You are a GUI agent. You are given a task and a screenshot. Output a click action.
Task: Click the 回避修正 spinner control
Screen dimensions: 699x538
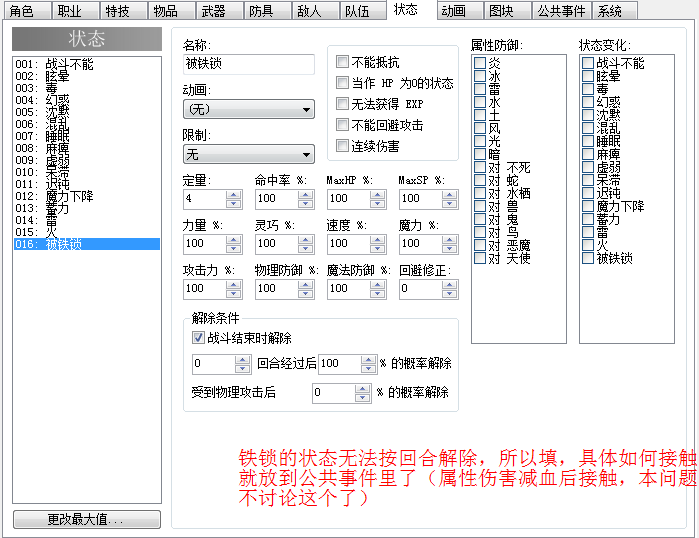pos(449,289)
